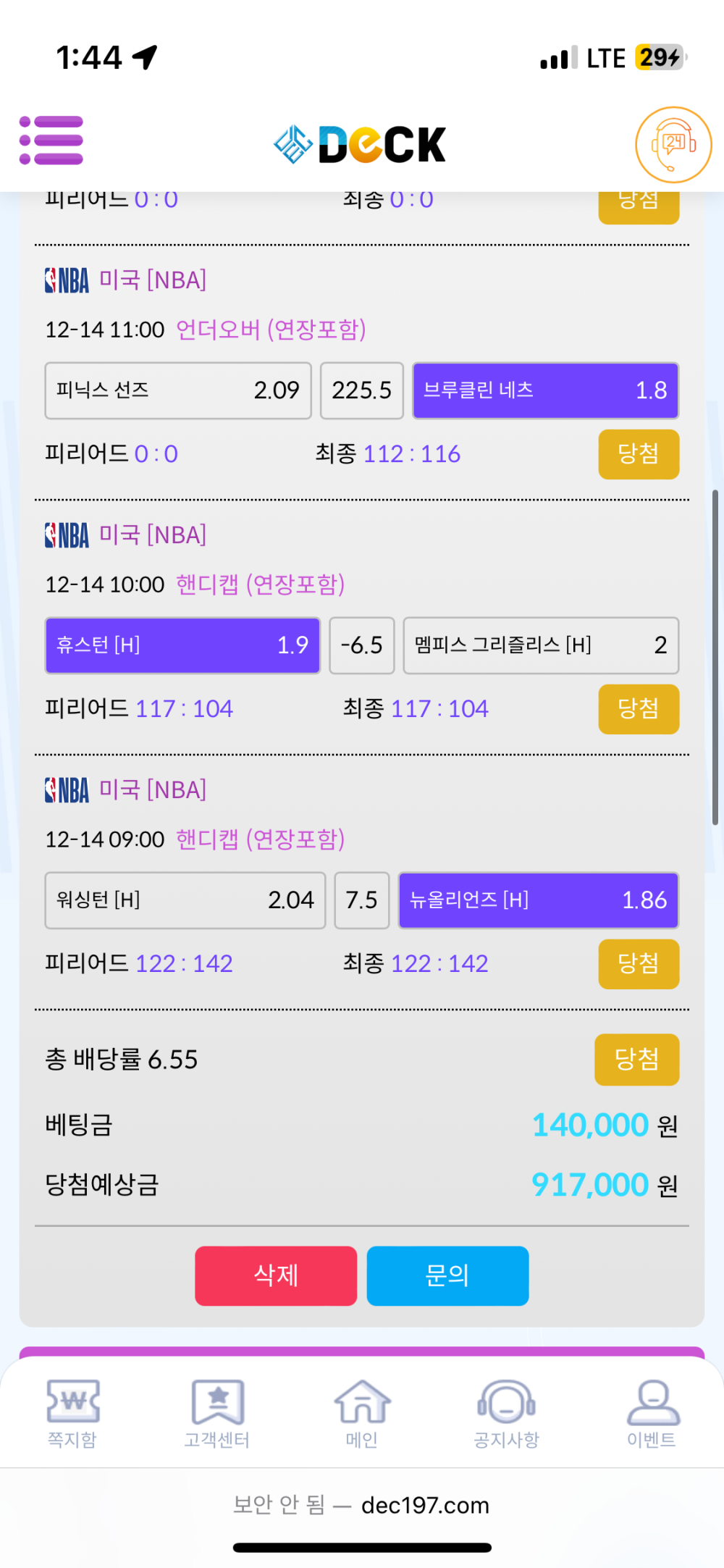
Task: Open the 쪽지함 message box icon
Action: click(72, 1413)
